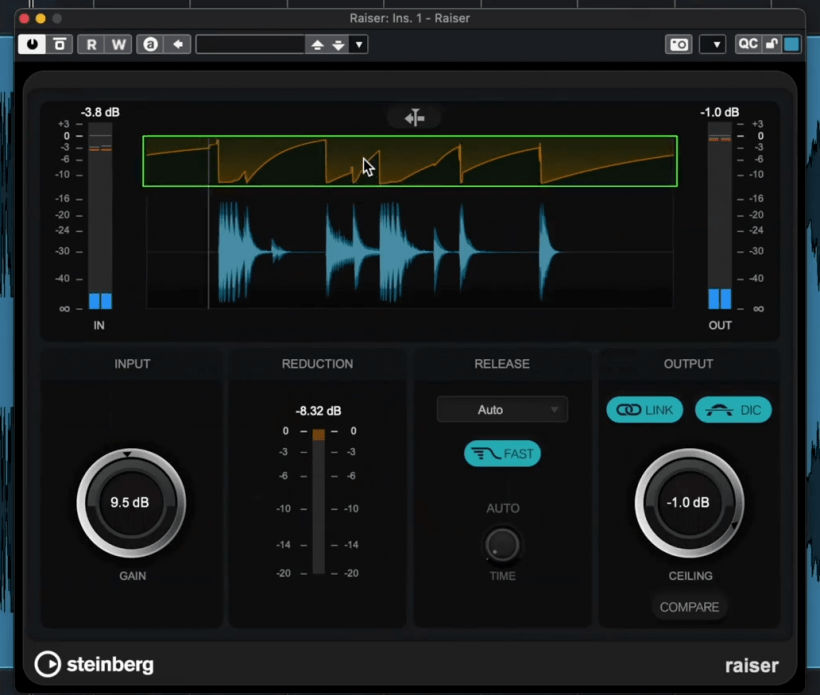Image resolution: width=820 pixels, height=695 pixels.
Task: Toggle the DIC button
Action: (x=733, y=410)
